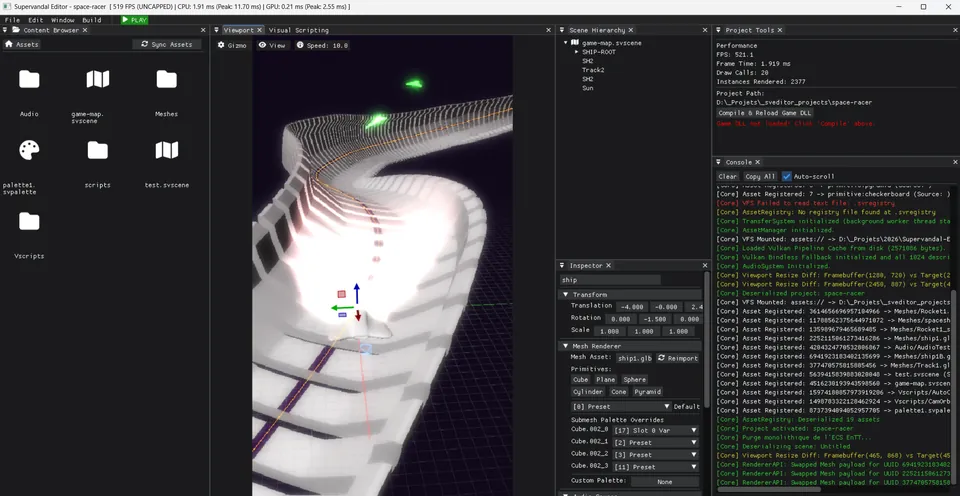The image size is (960, 496).
Task: Close the Scene Hierarchy tab with its X
Action: 631,30
